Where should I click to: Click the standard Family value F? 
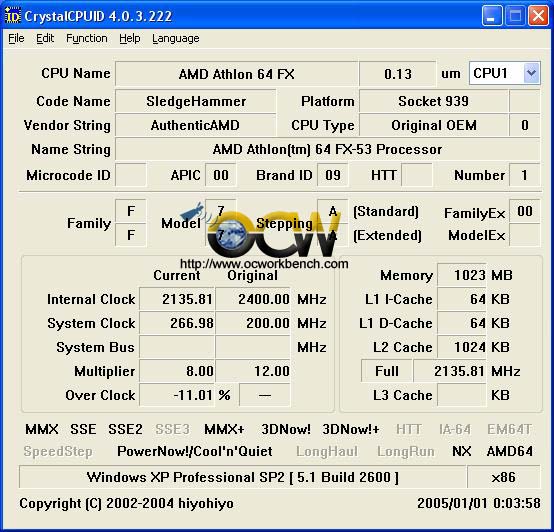pos(131,211)
